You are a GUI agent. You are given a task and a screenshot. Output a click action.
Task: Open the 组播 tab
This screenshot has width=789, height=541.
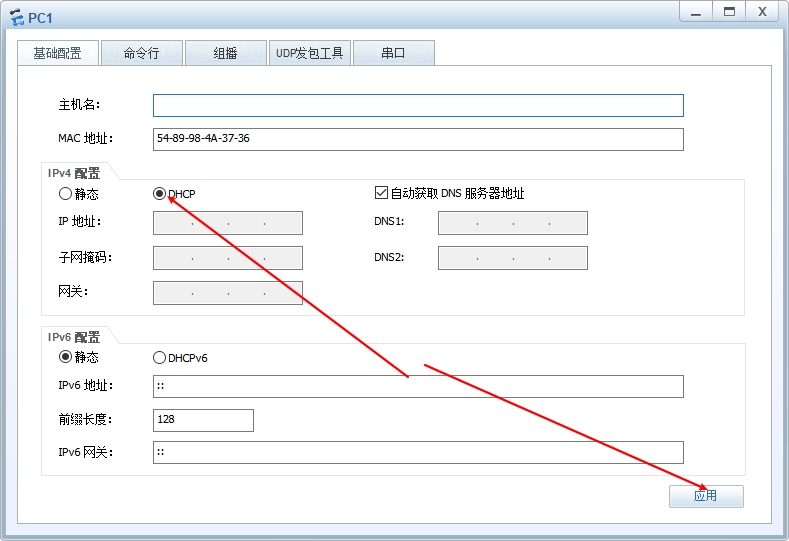pos(225,53)
